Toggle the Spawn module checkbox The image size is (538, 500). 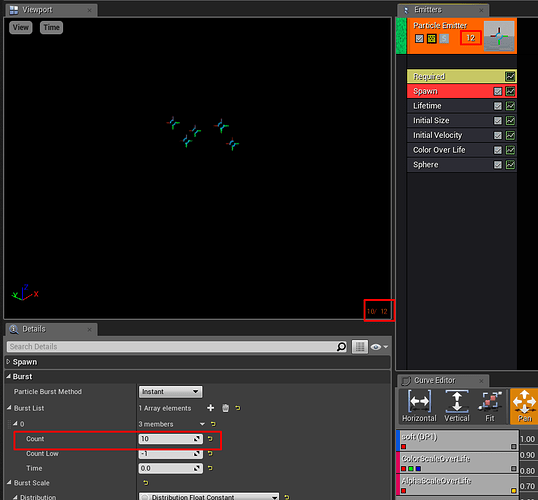[498, 91]
